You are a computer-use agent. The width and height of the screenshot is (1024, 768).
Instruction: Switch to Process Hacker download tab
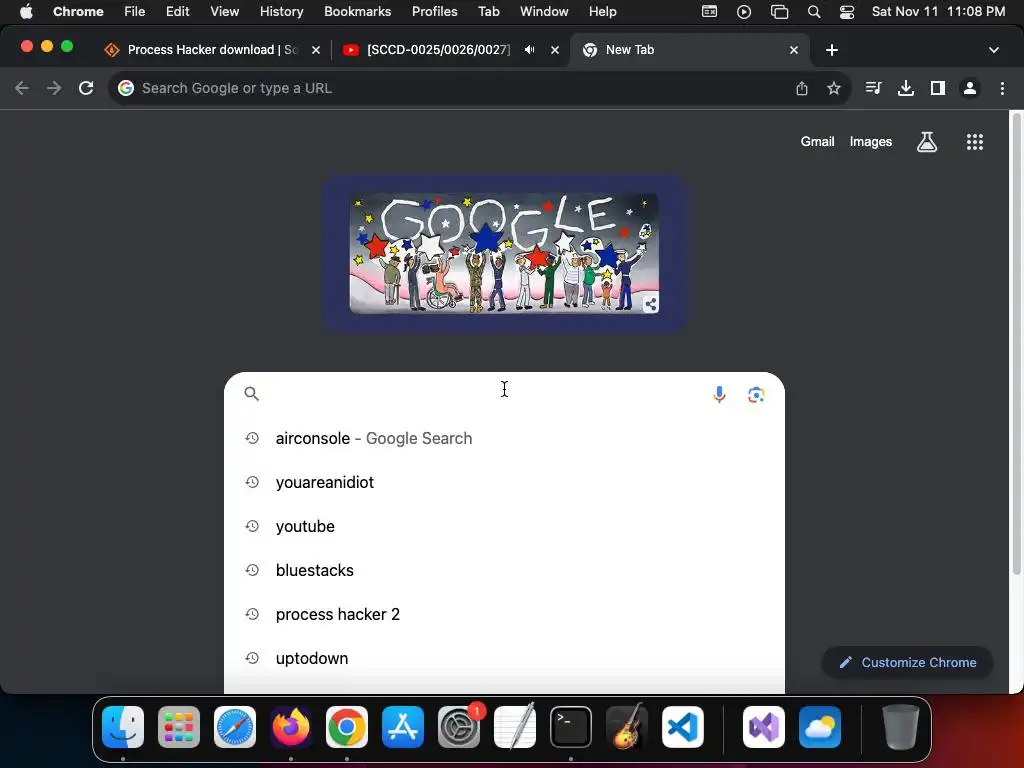212,50
